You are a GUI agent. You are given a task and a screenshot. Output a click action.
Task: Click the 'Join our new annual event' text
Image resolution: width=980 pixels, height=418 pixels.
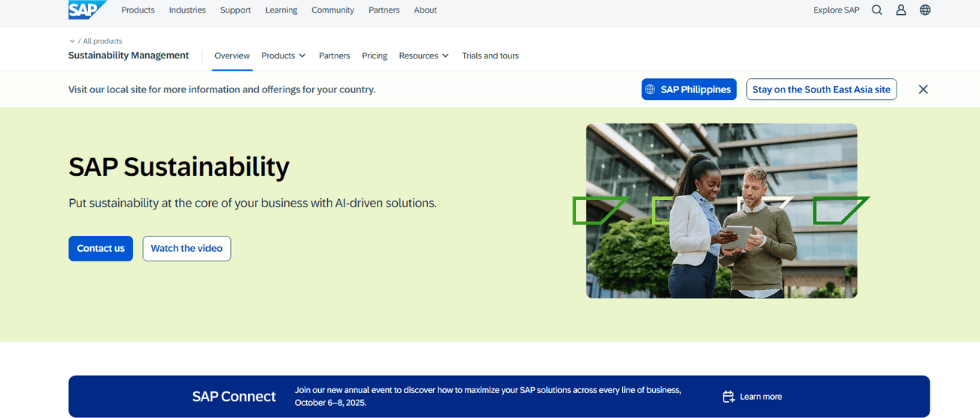tap(488, 397)
